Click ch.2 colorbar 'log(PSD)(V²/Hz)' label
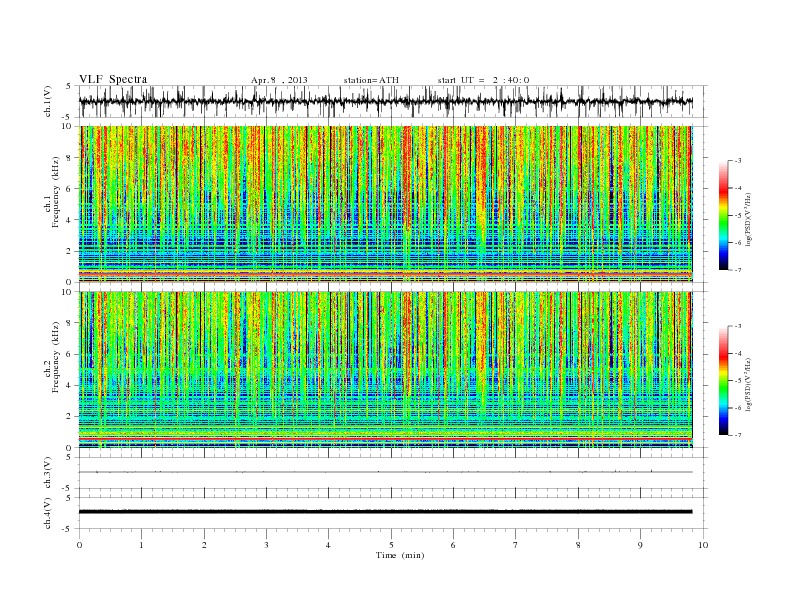Screen dimensions: 792x612 749,384
